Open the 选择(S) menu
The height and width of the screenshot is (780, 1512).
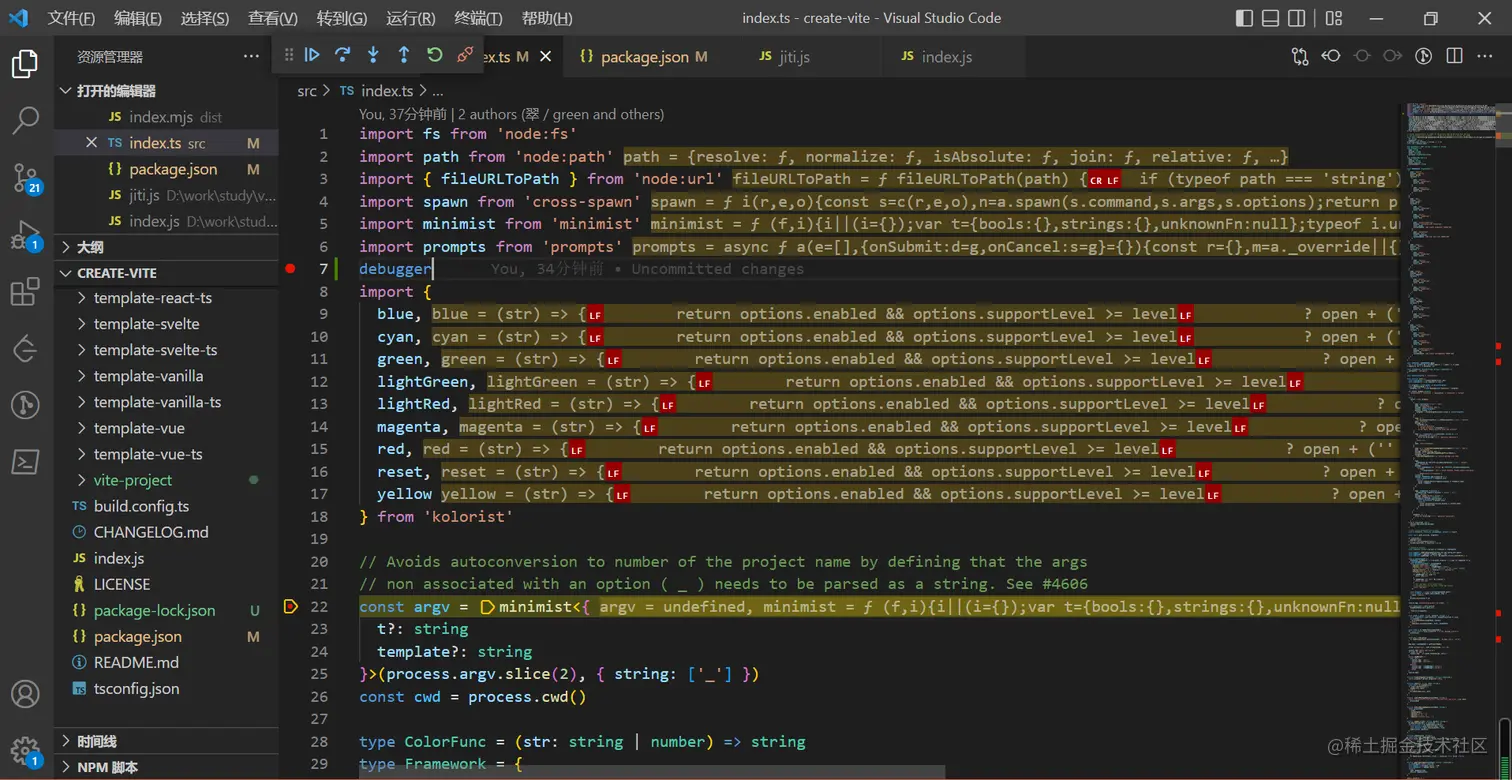[205, 18]
